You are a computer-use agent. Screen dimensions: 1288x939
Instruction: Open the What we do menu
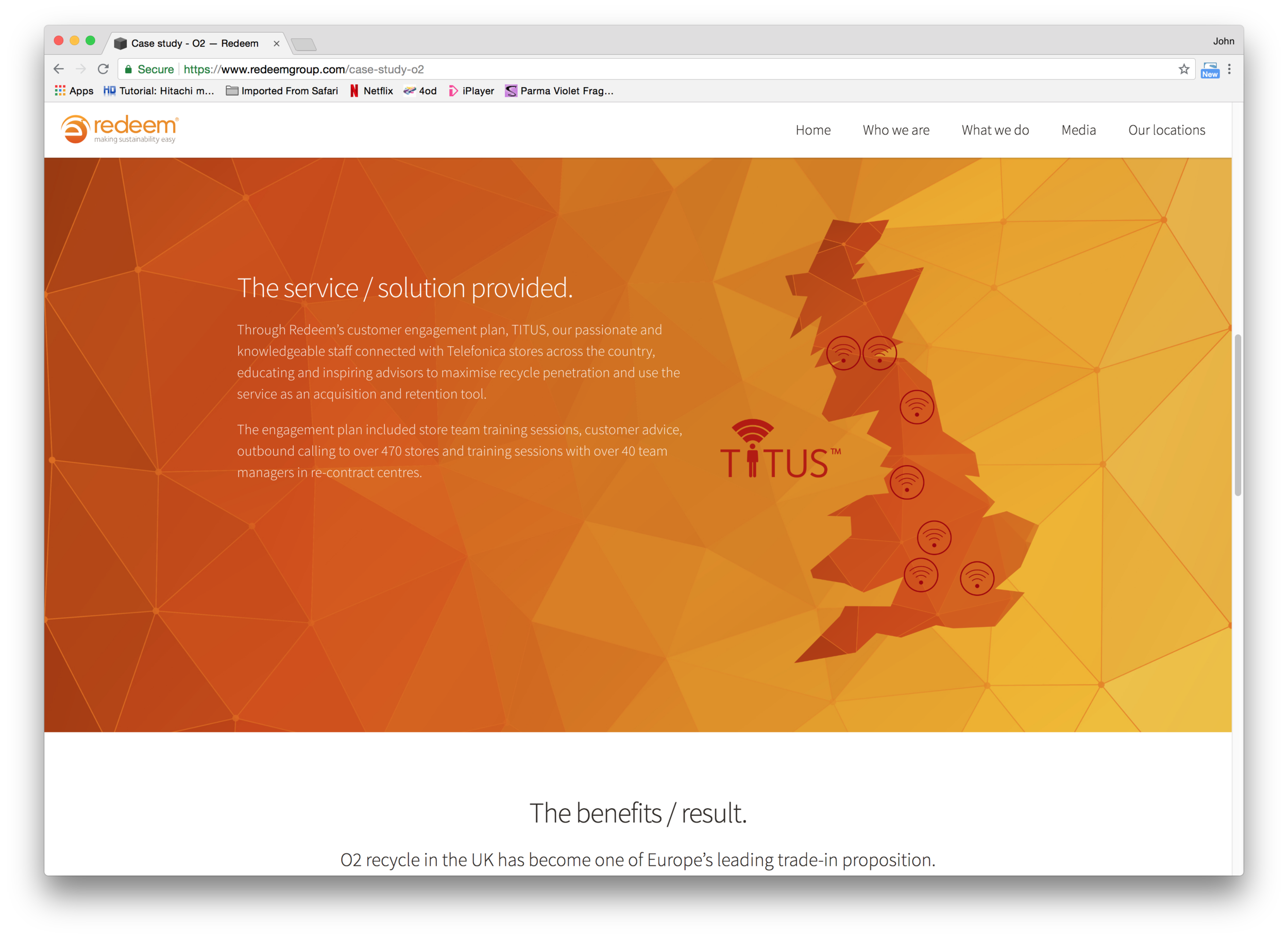tap(995, 130)
